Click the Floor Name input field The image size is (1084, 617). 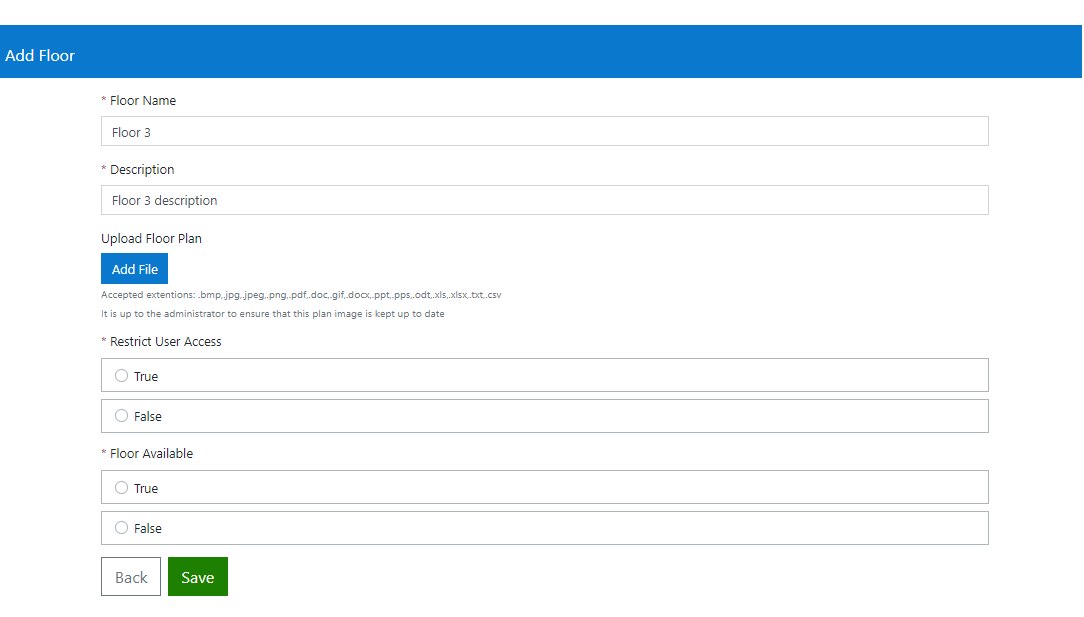pyautogui.click(x=544, y=132)
